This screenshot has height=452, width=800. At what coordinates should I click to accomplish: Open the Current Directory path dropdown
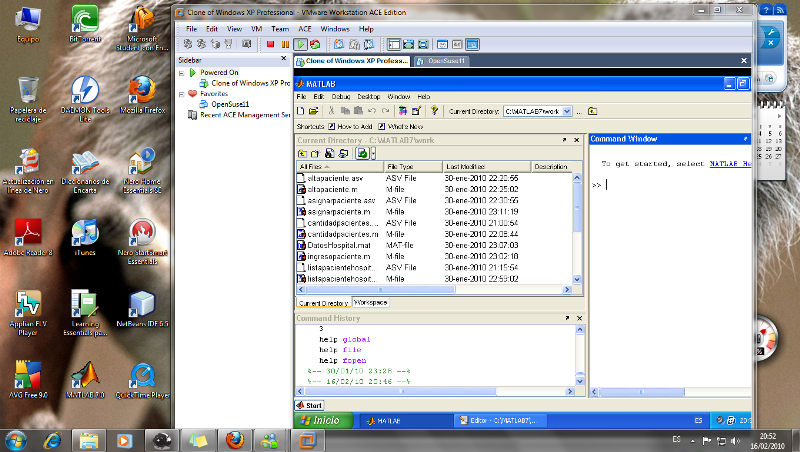click(x=567, y=111)
